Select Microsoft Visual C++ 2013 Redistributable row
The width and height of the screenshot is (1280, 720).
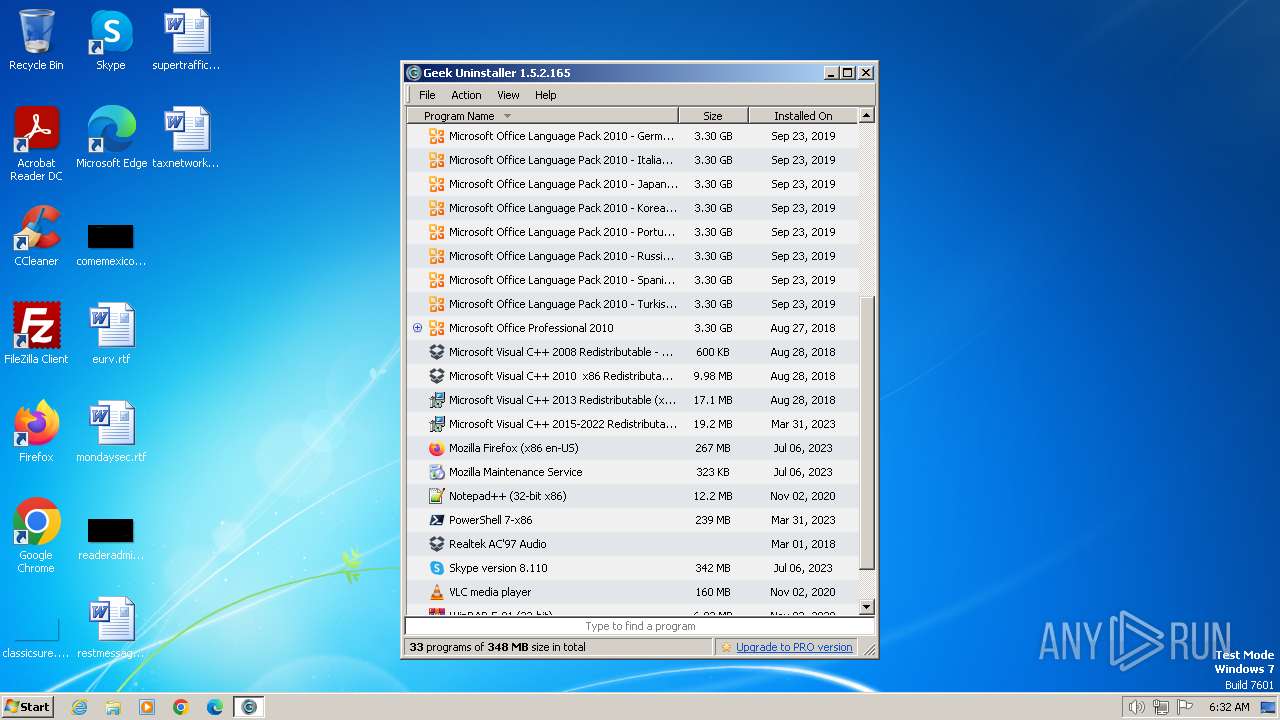point(633,400)
